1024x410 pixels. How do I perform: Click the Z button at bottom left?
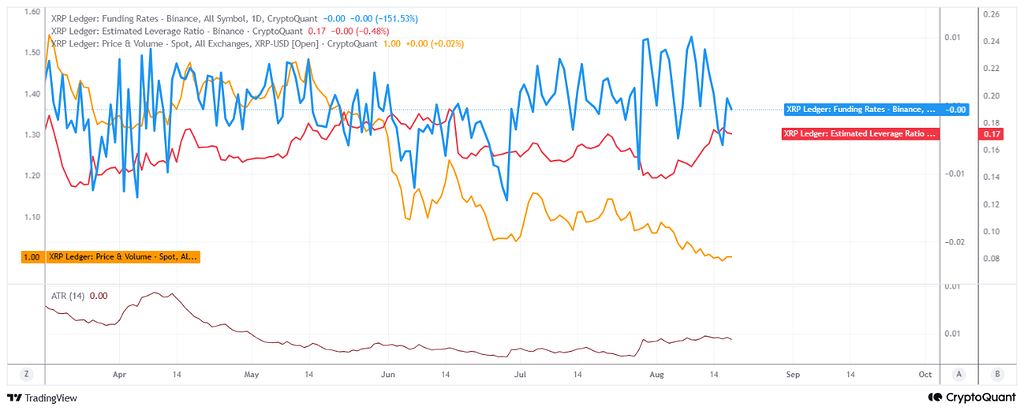[27, 374]
